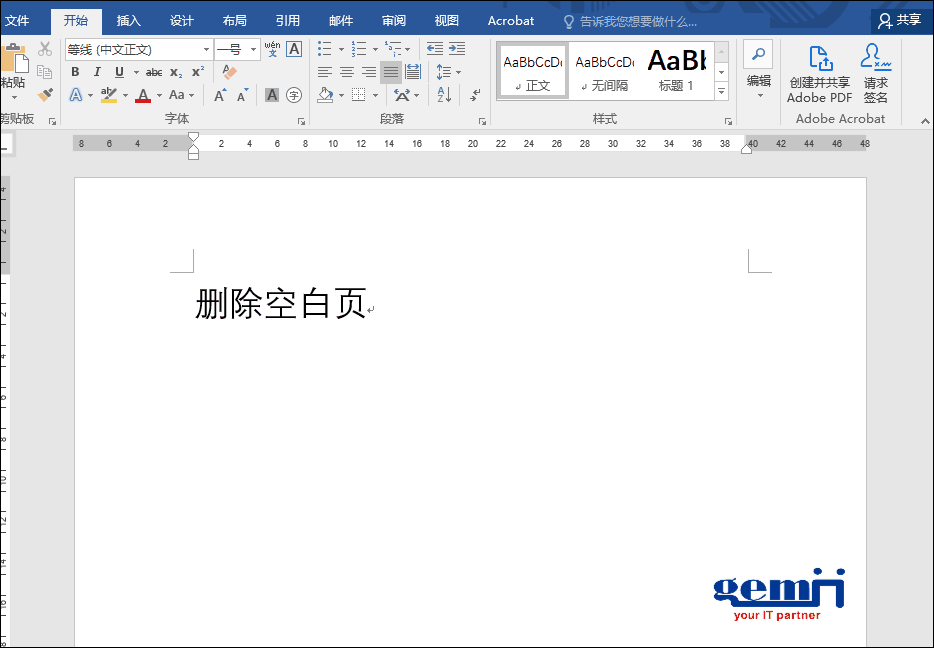
Task: Click the Request Signature icon
Action: coord(876,73)
